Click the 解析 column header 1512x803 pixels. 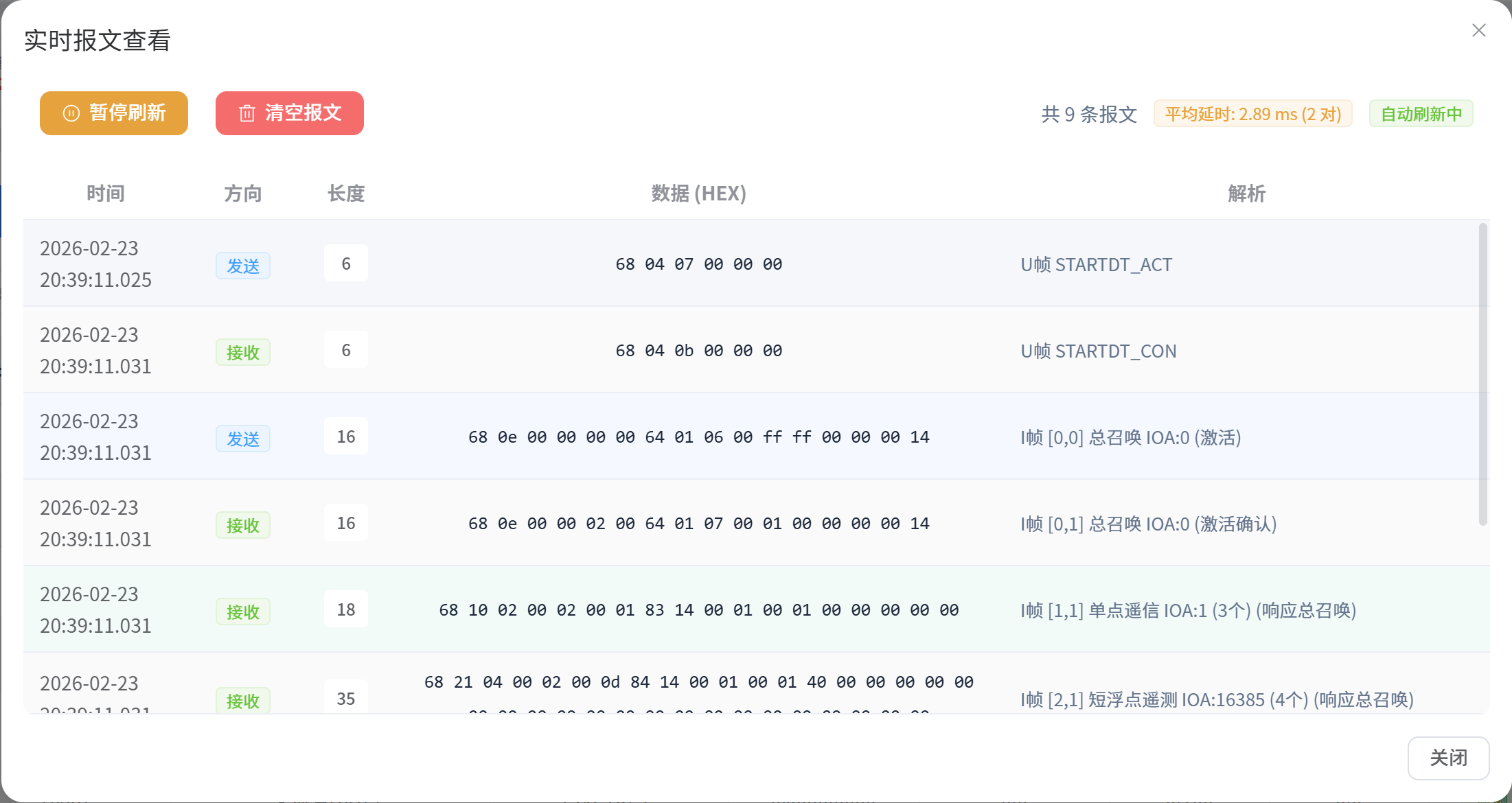[x=1246, y=194]
